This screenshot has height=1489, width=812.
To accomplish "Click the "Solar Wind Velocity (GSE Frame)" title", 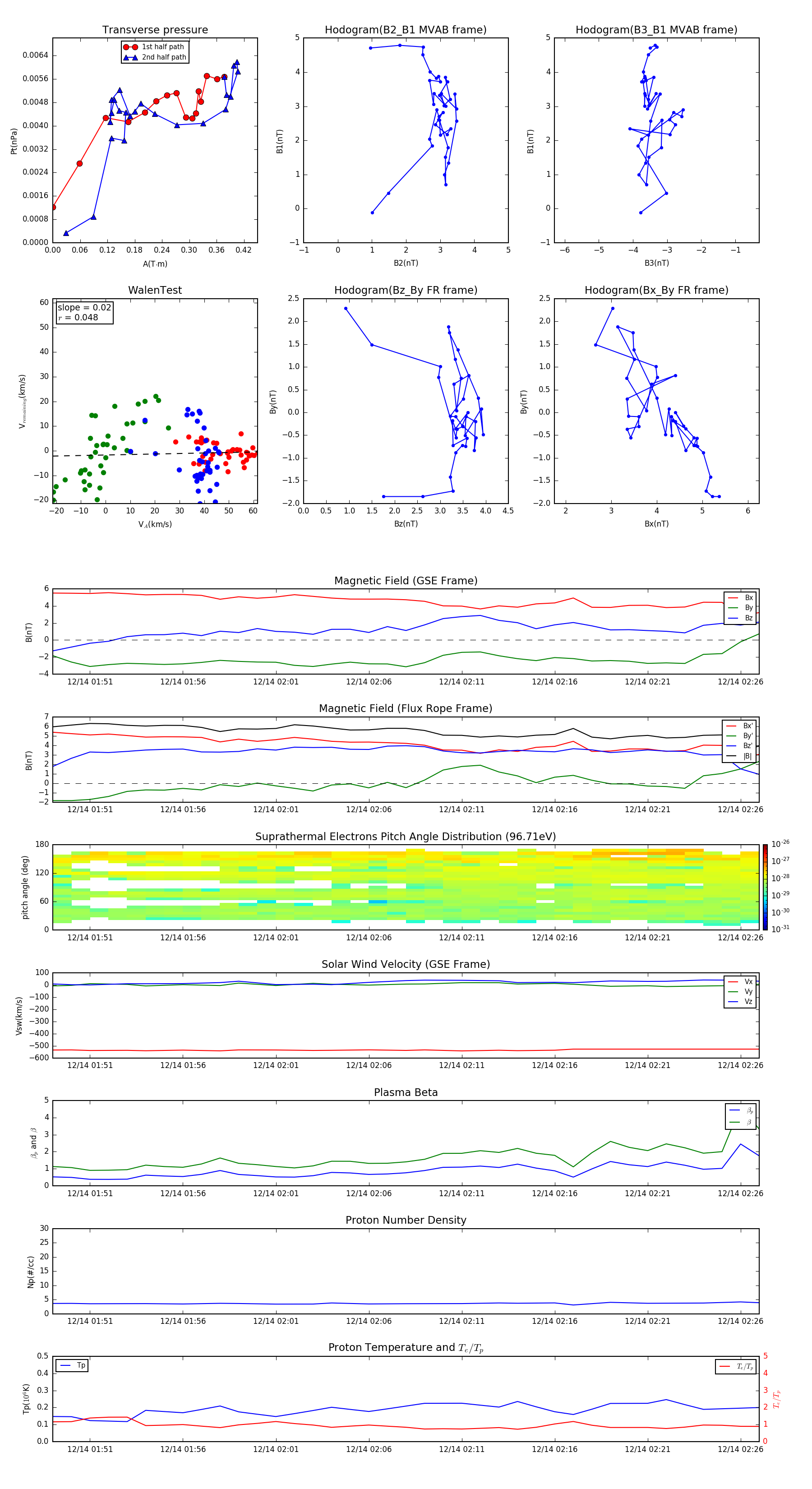I will [406, 964].
